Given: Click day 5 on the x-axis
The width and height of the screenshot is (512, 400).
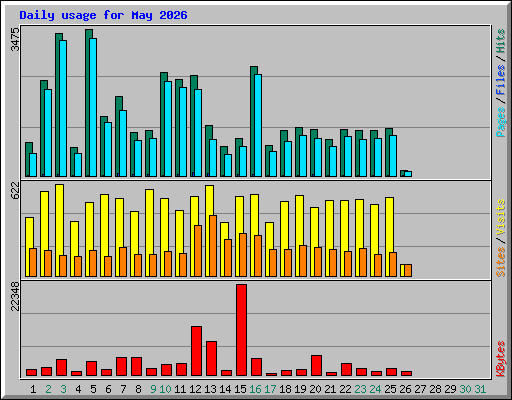Looking at the screenshot, I should click(93, 389).
